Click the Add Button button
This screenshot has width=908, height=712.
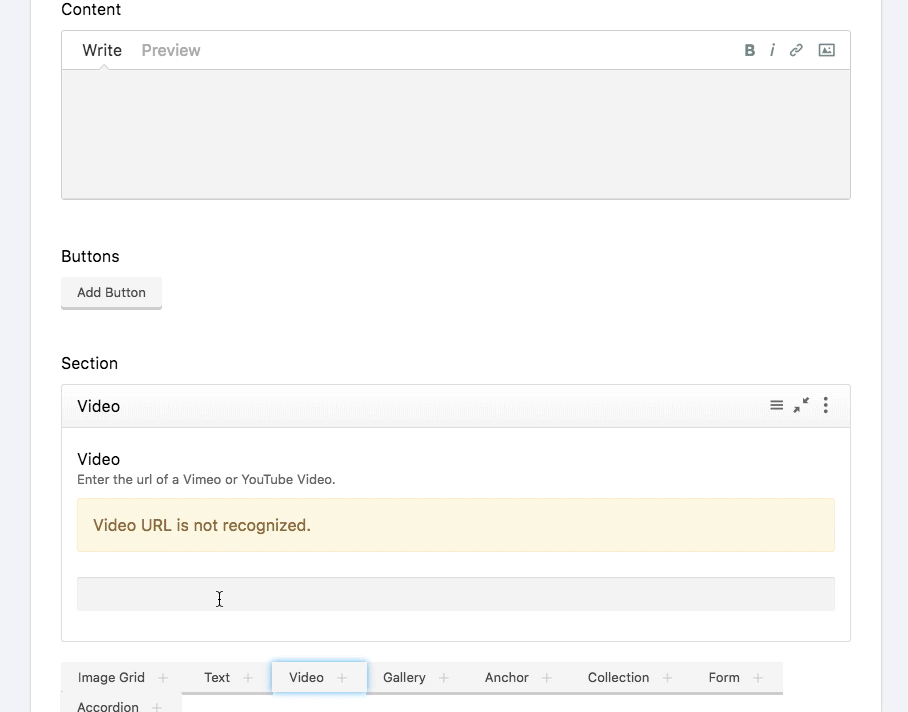111,292
